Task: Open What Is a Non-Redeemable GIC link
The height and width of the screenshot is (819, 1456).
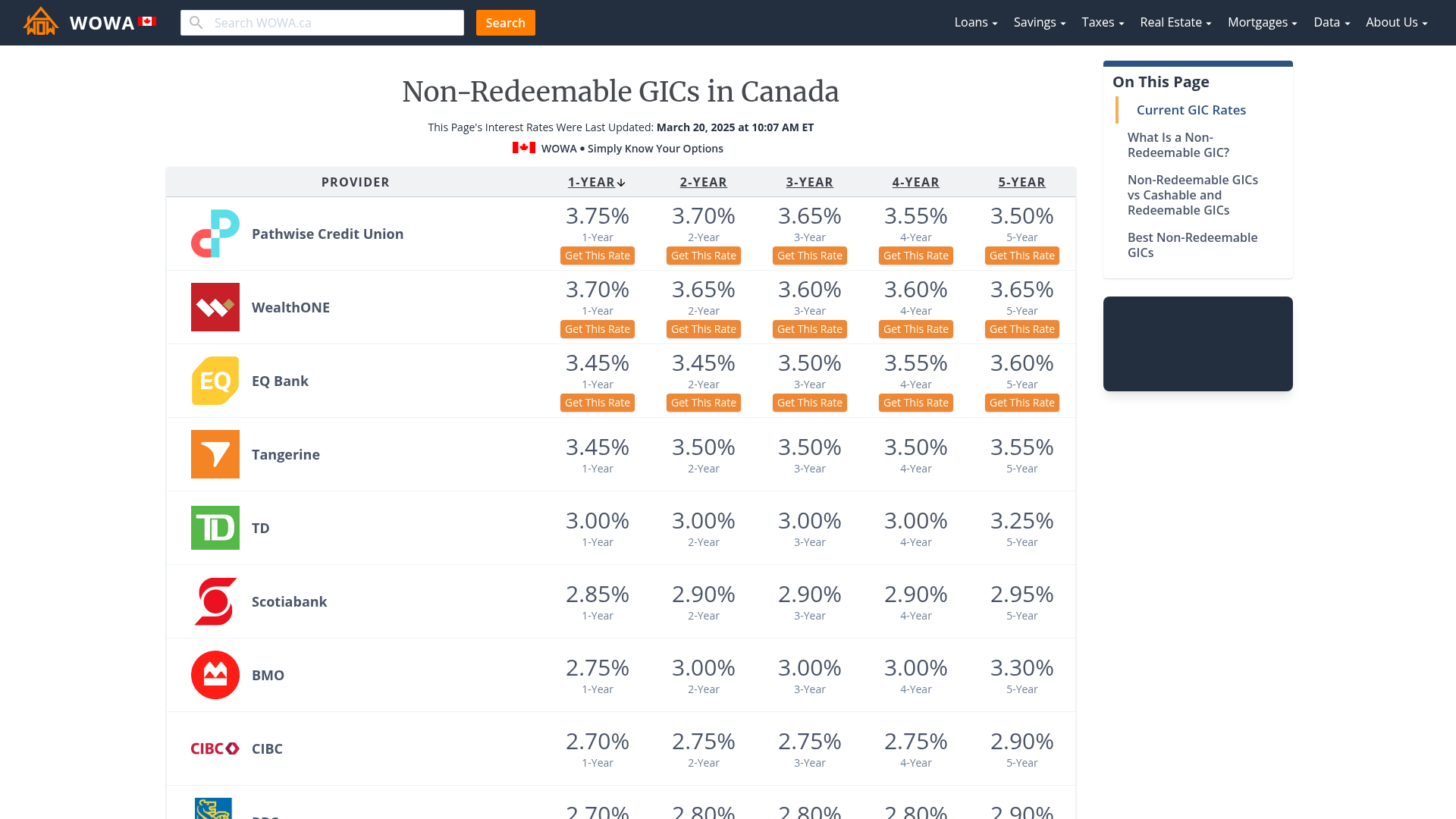Action: (x=1178, y=145)
